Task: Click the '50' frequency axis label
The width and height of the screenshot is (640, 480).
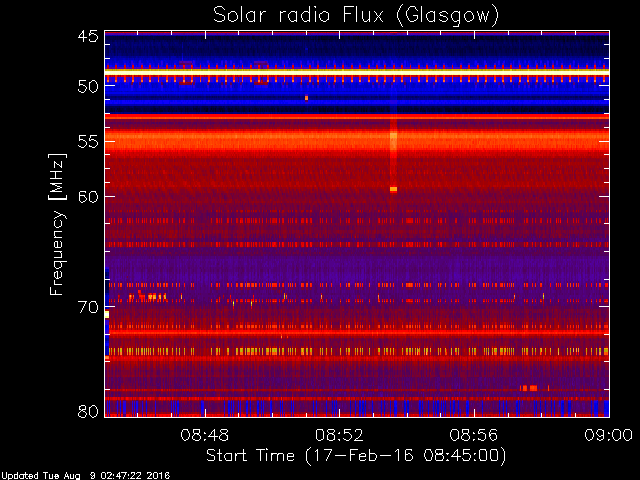Action: tap(88, 87)
